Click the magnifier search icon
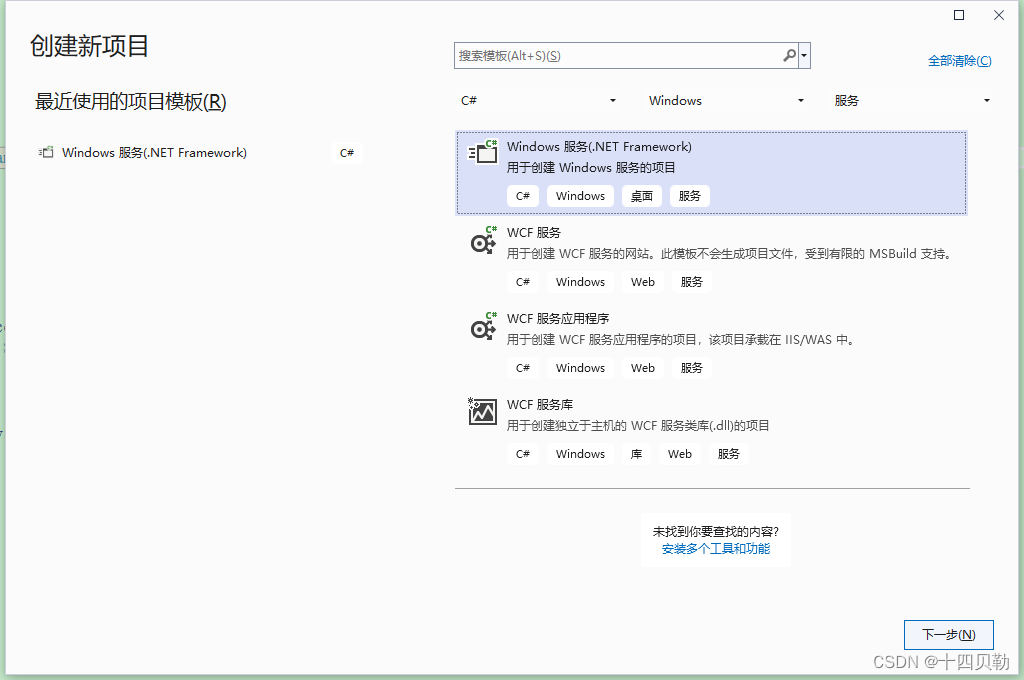 (790, 56)
